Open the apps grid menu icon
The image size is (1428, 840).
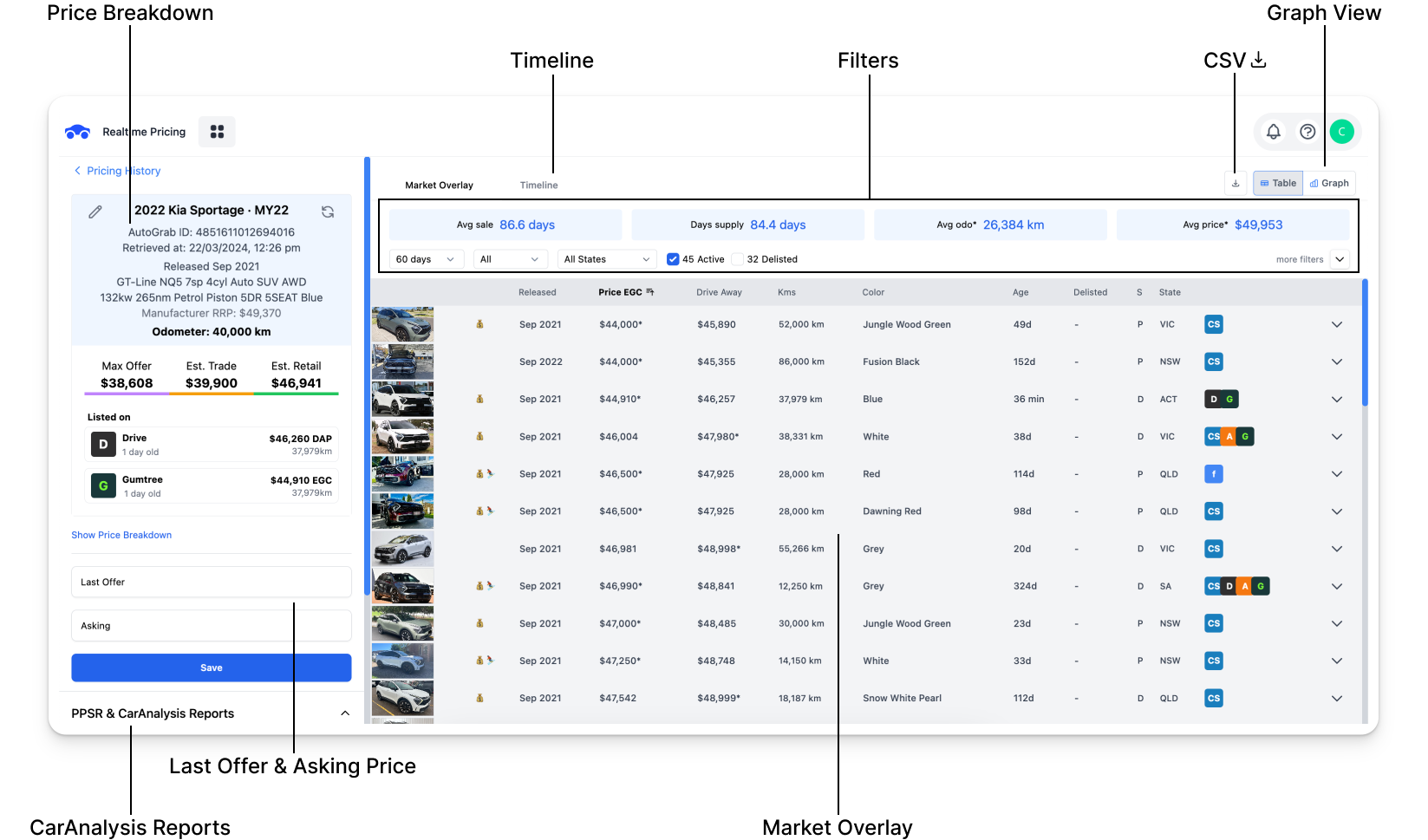click(217, 132)
